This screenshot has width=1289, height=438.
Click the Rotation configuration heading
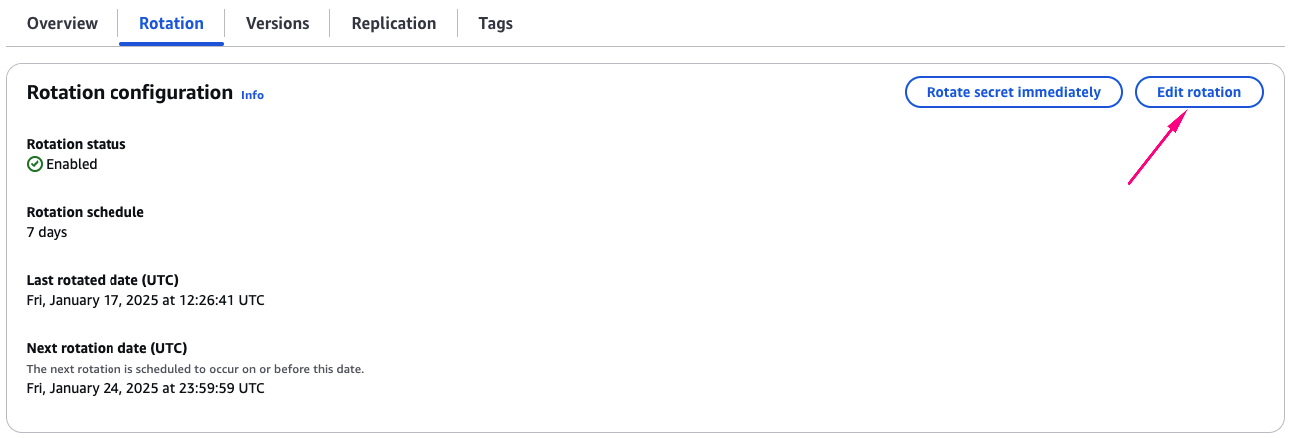click(129, 92)
